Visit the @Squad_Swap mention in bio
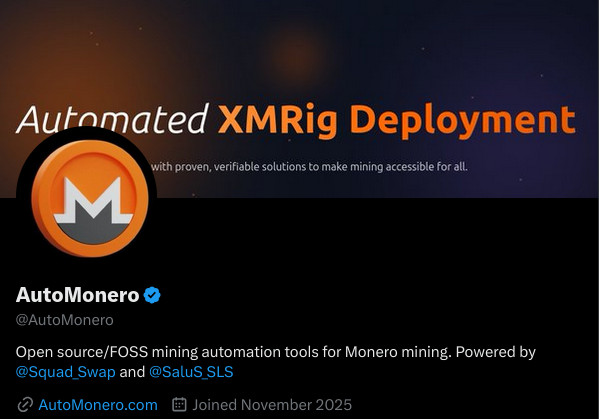This screenshot has height=419, width=599. tap(65, 372)
